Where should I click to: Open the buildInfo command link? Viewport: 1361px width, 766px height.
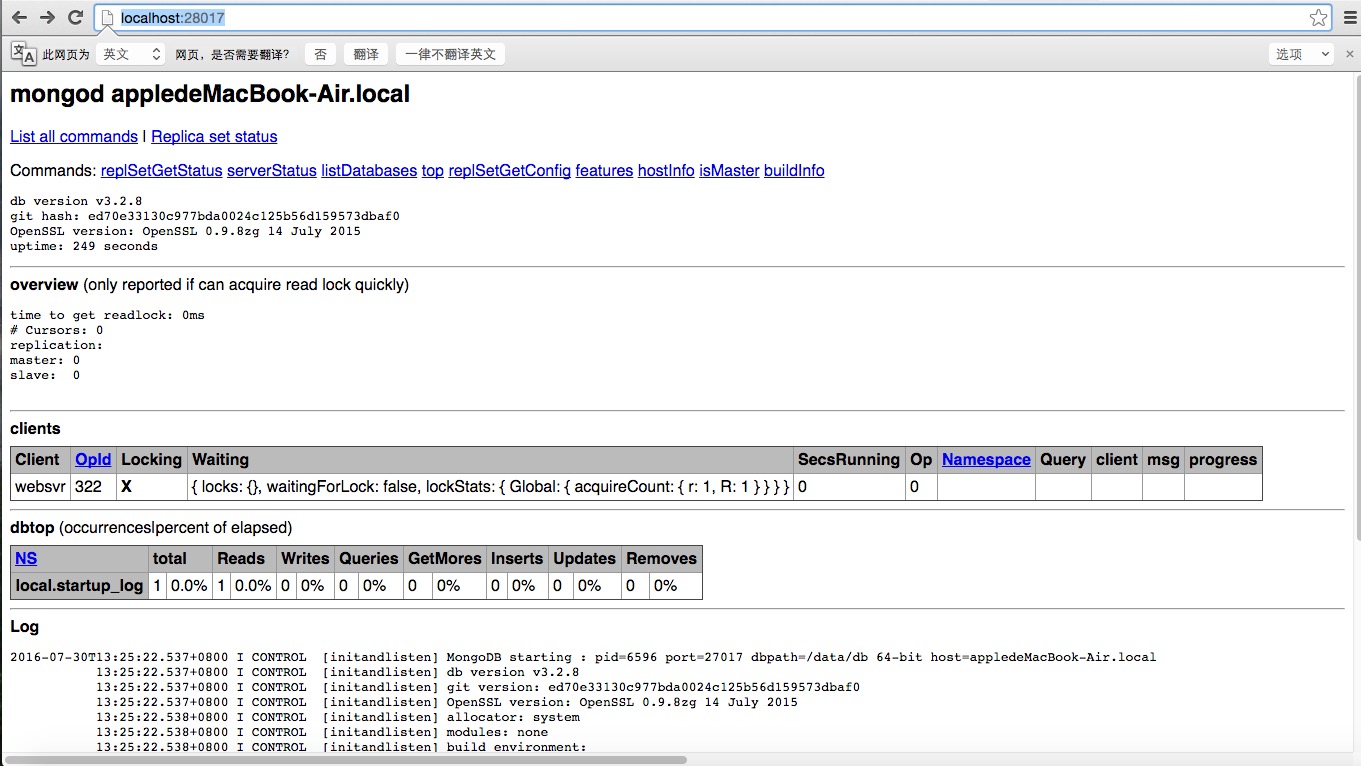click(794, 171)
